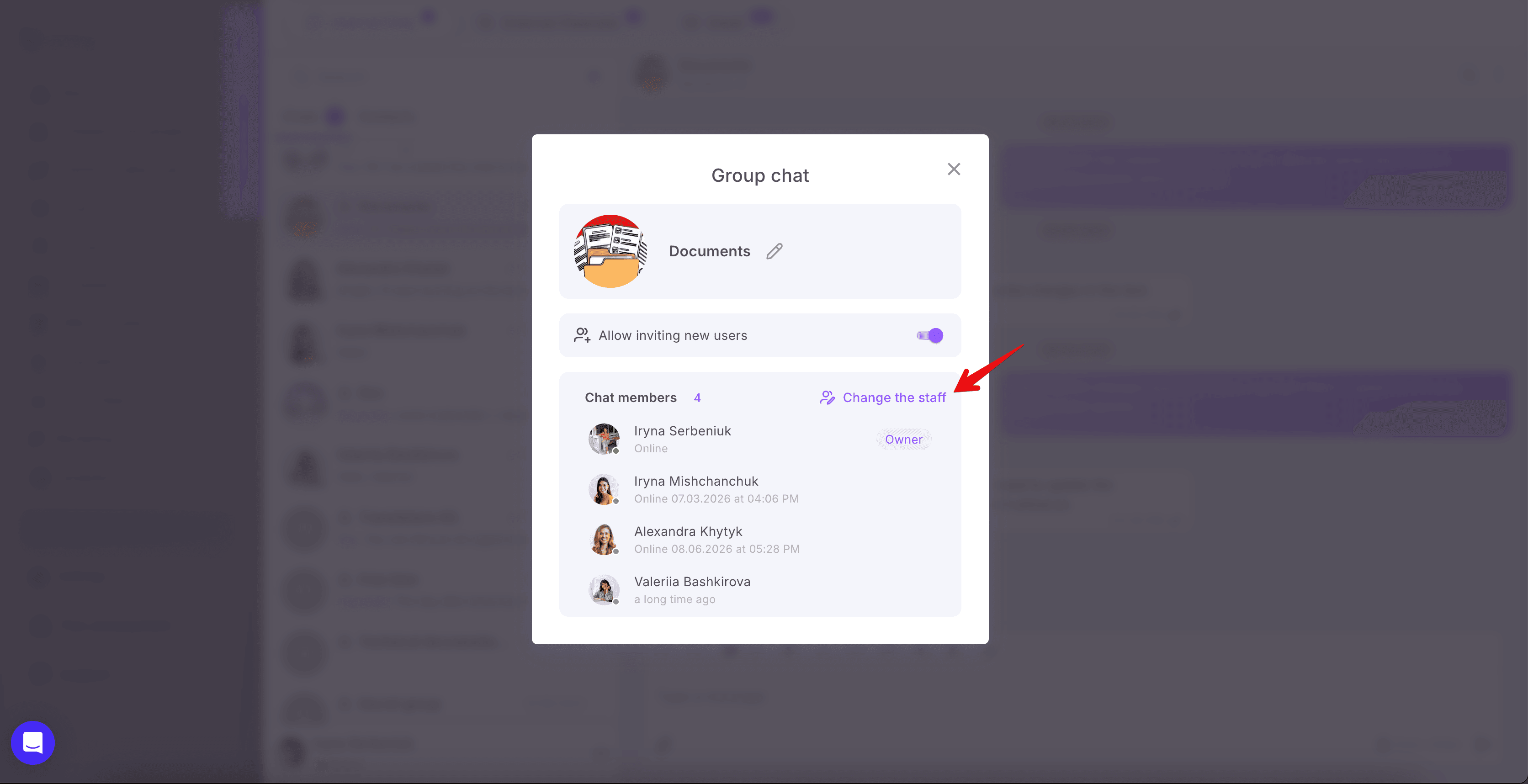Click the Chat members heading
This screenshot has height=784, width=1528.
tap(631, 398)
